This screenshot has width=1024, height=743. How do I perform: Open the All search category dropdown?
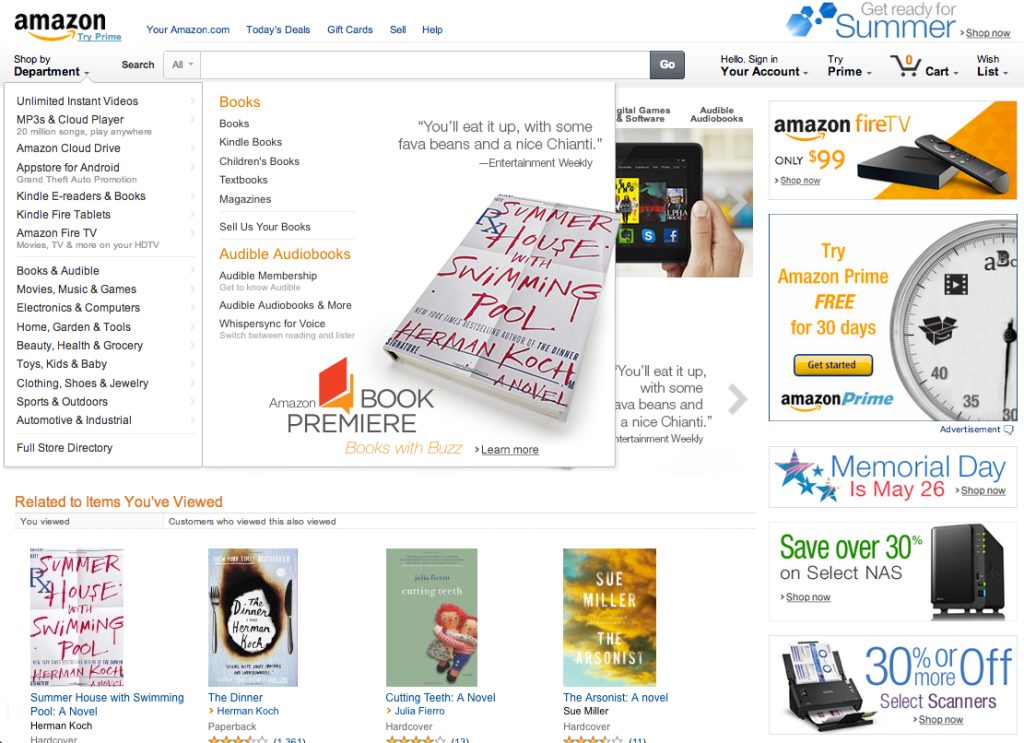coord(182,65)
